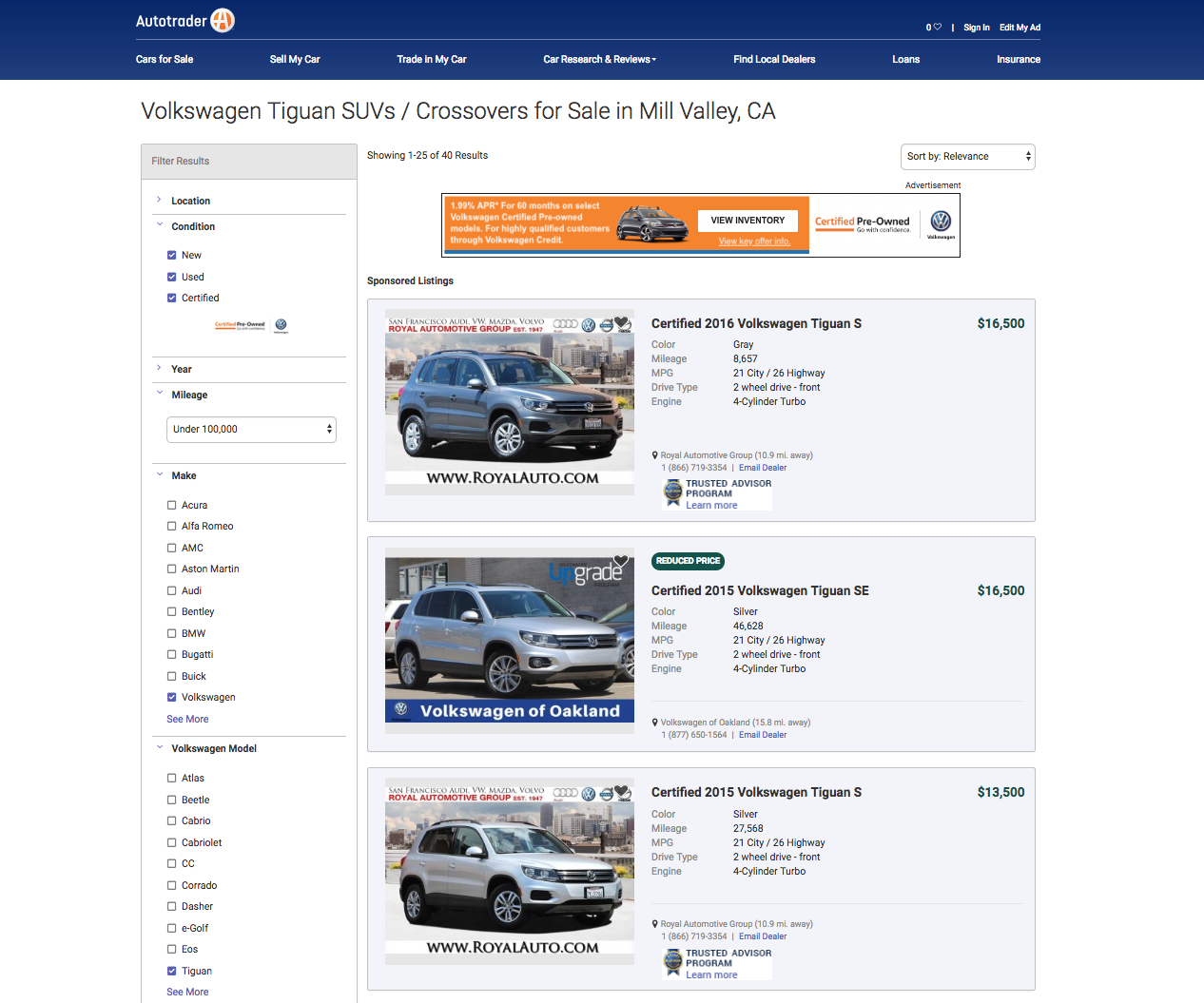This screenshot has height=1003, width=1204.
Task: Click View Inventory button in ad
Action: (748, 221)
